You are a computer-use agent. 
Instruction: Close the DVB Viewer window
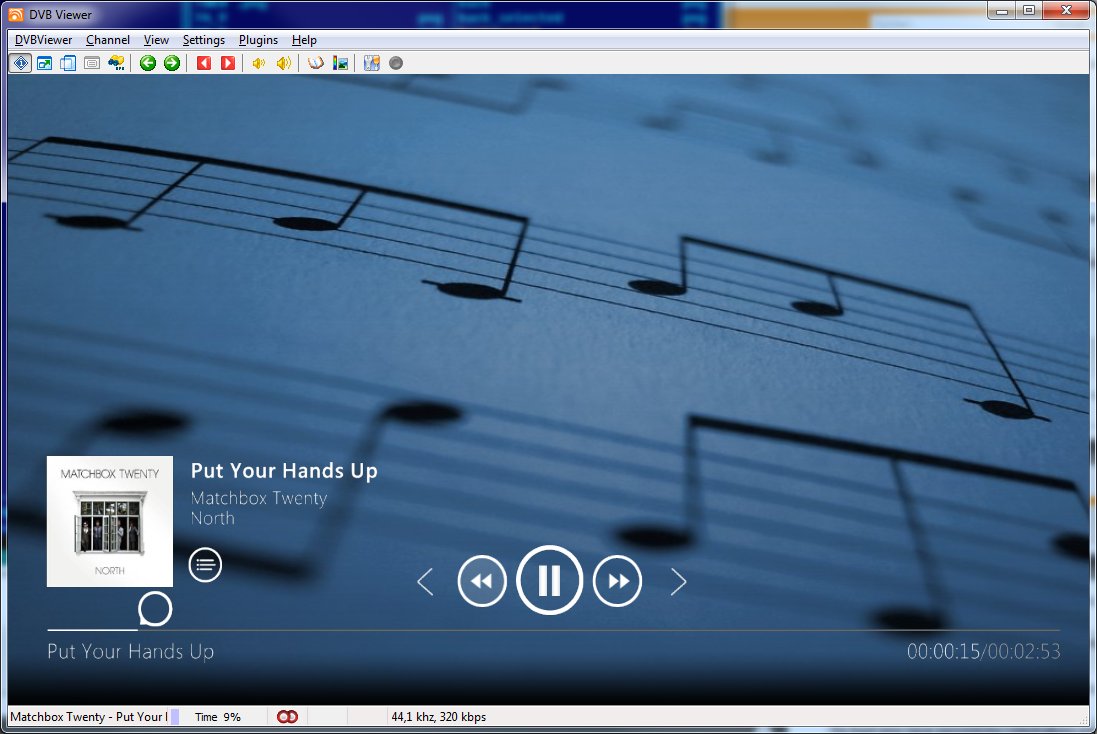[x=1066, y=10]
